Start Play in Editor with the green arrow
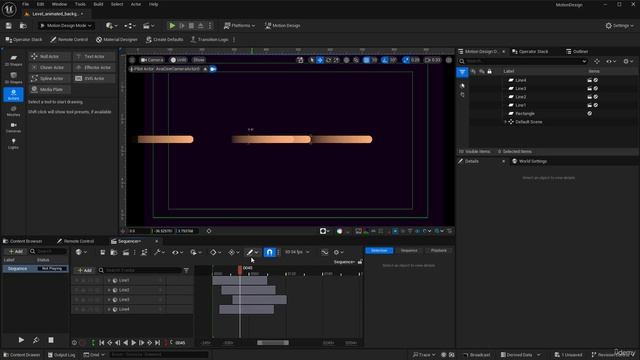 point(172,26)
